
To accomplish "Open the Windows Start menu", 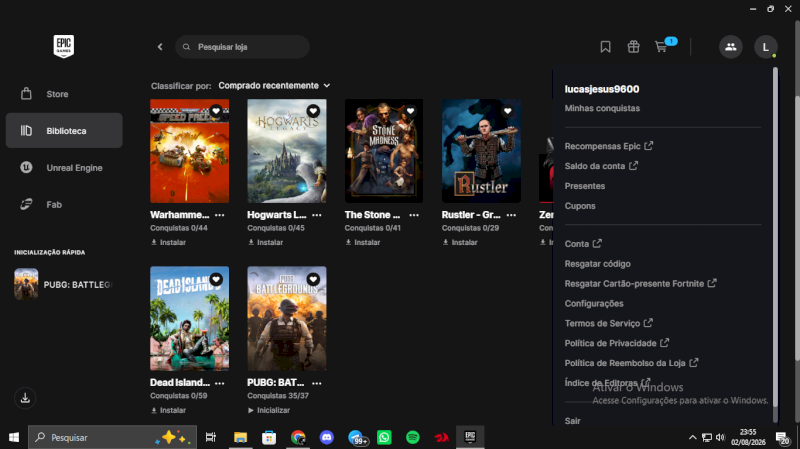I will click(x=14, y=437).
